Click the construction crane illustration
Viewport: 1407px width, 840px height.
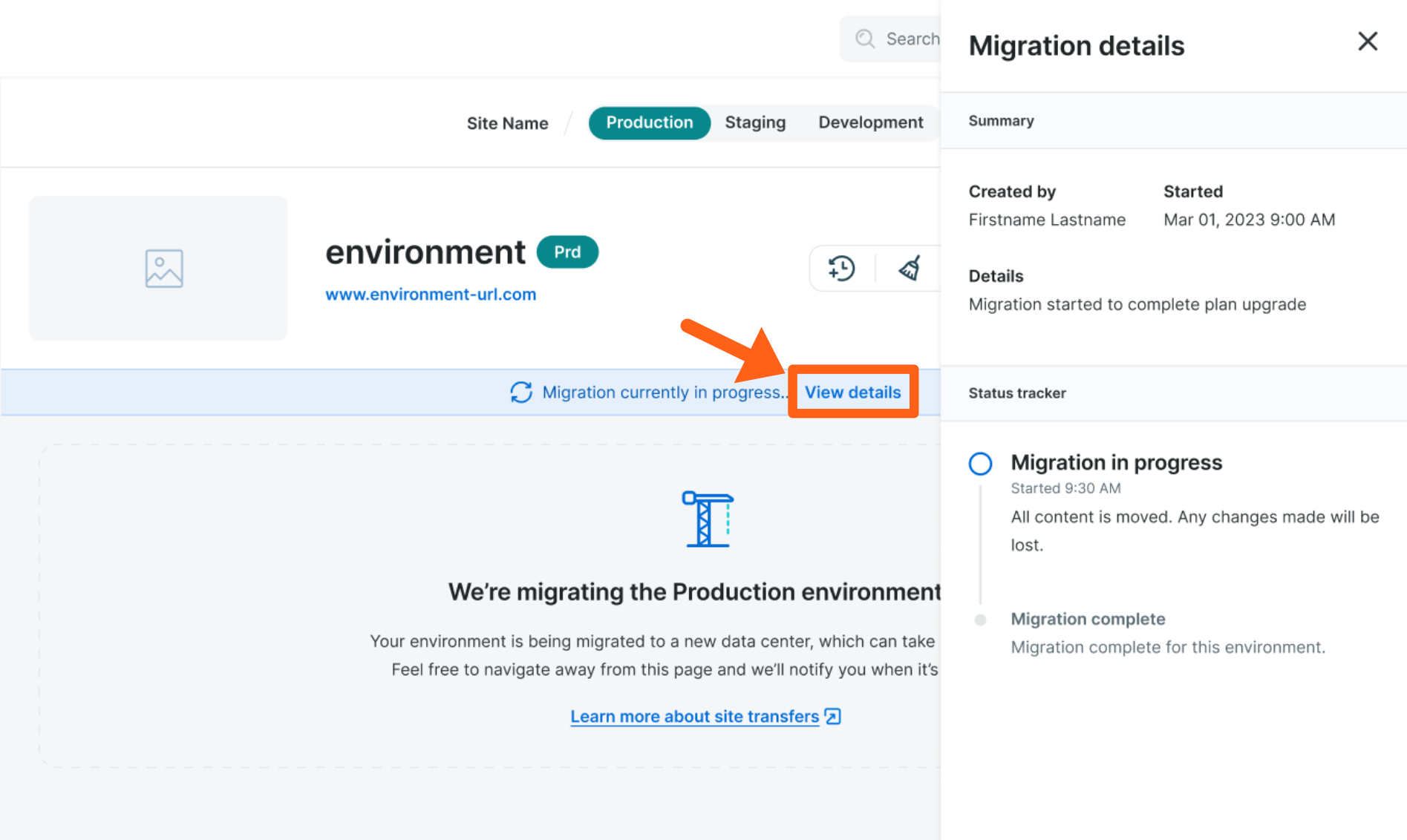708,519
